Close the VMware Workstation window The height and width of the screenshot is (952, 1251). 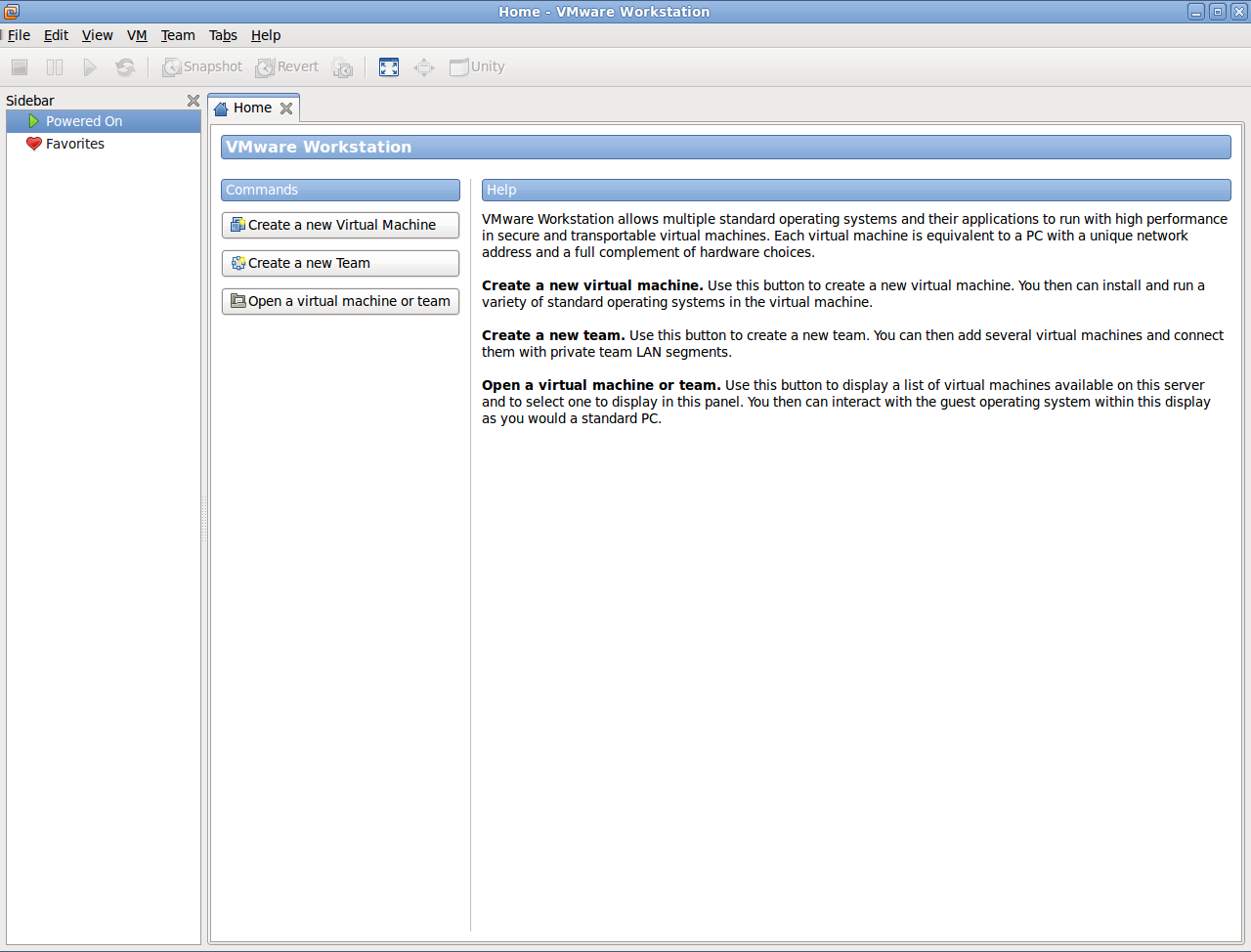pyautogui.click(x=1238, y=12)
